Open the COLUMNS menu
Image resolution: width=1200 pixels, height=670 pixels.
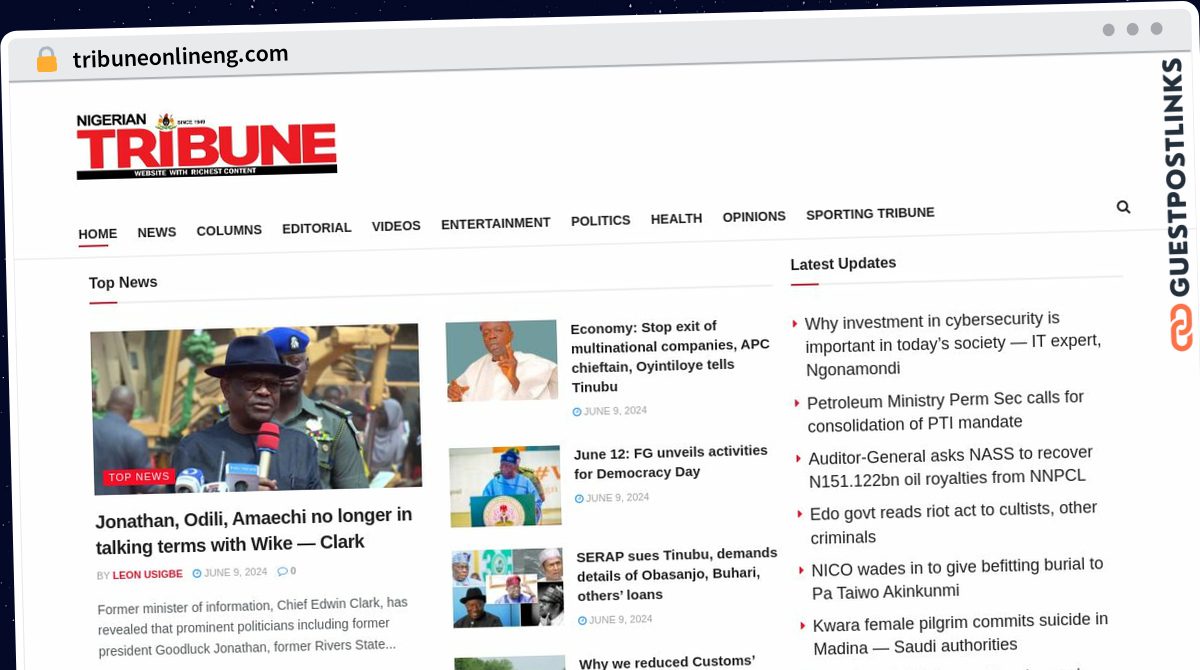pyautogui.click(x=229, y=230)
